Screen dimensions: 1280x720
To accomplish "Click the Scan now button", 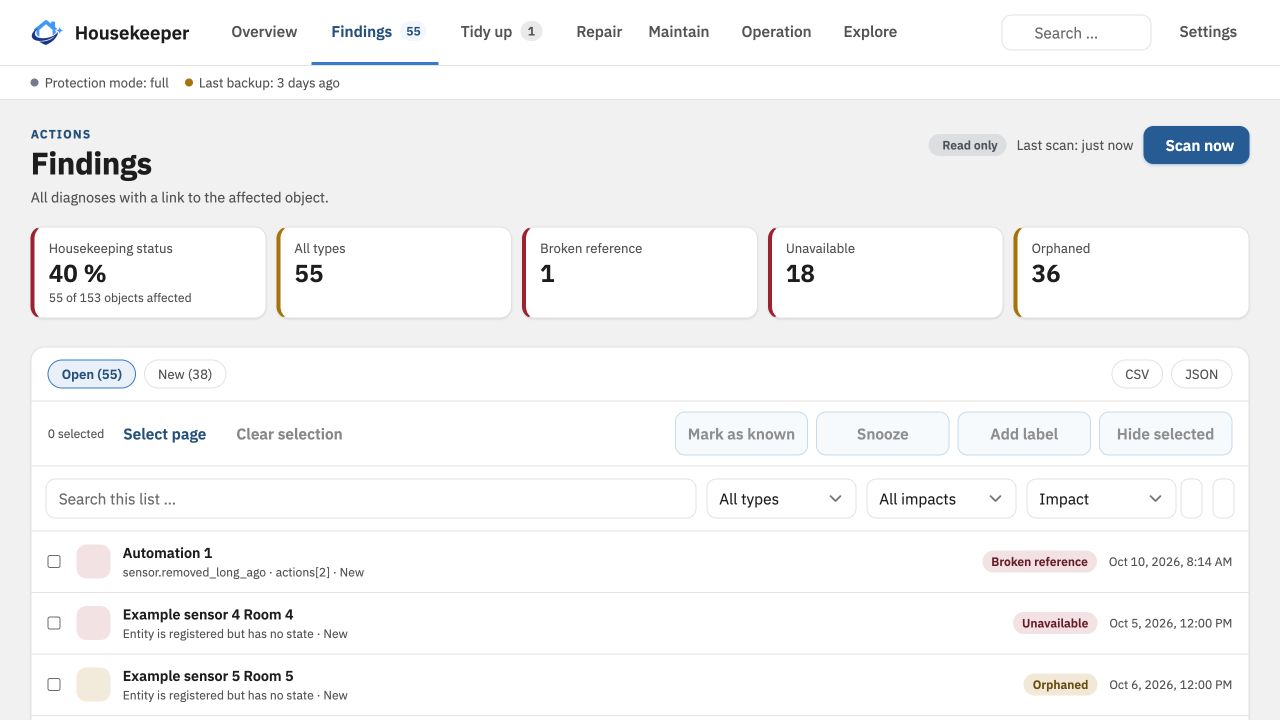I will pos(1197,145).
